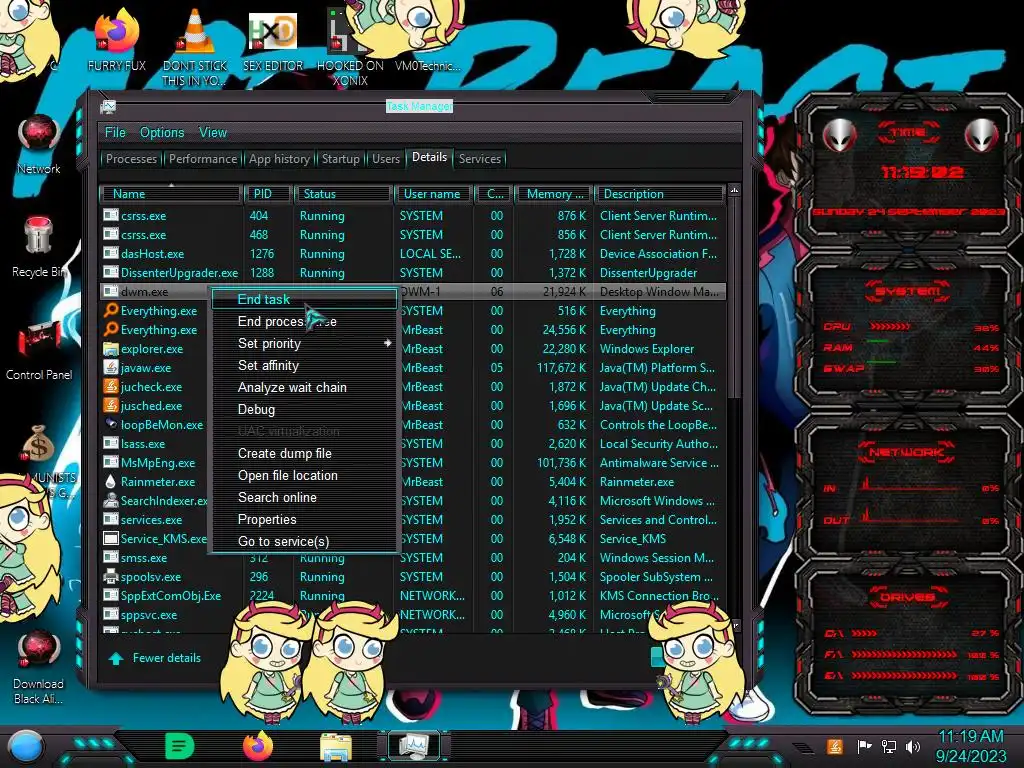Image resolution: width=1024 pixels, height=768 pixels.
Task: Select the lsass.exe Local Security row
Action: click(x=413, y=443)
